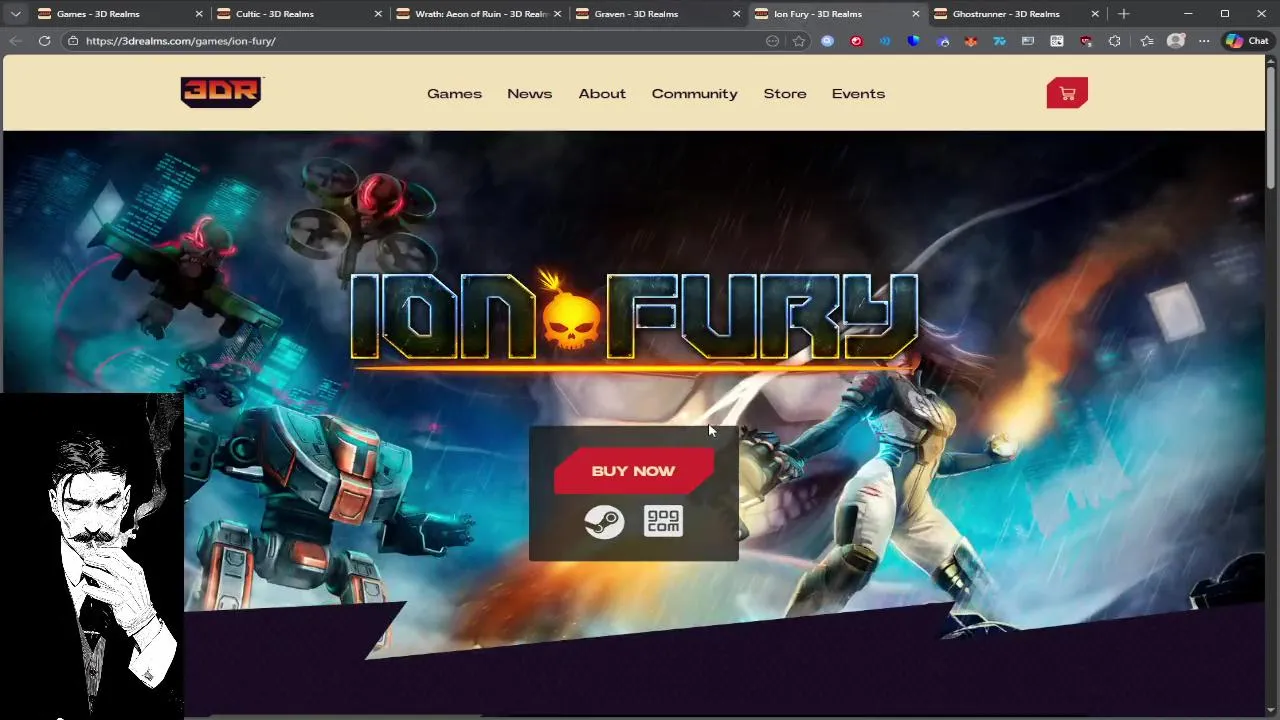Open the News menu item
The image size is (1280, 720).
529,94
